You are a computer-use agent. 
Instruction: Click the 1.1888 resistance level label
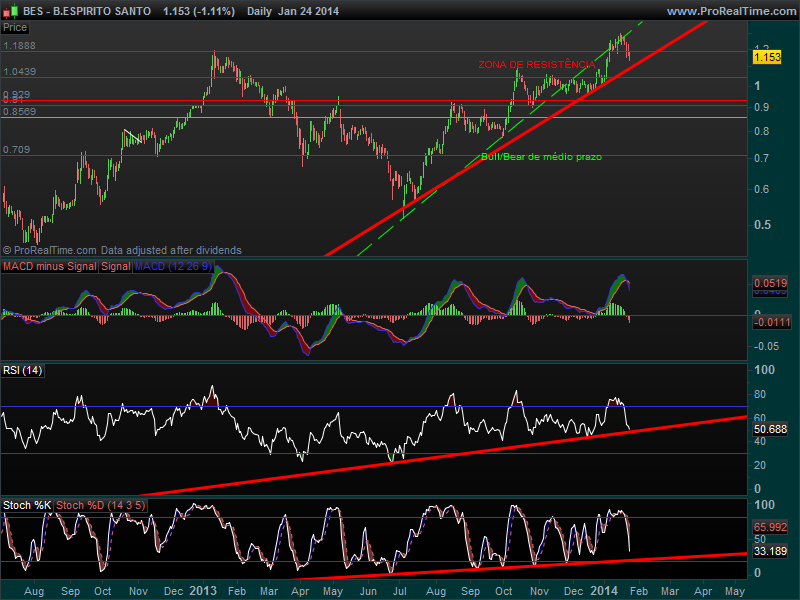19,45
